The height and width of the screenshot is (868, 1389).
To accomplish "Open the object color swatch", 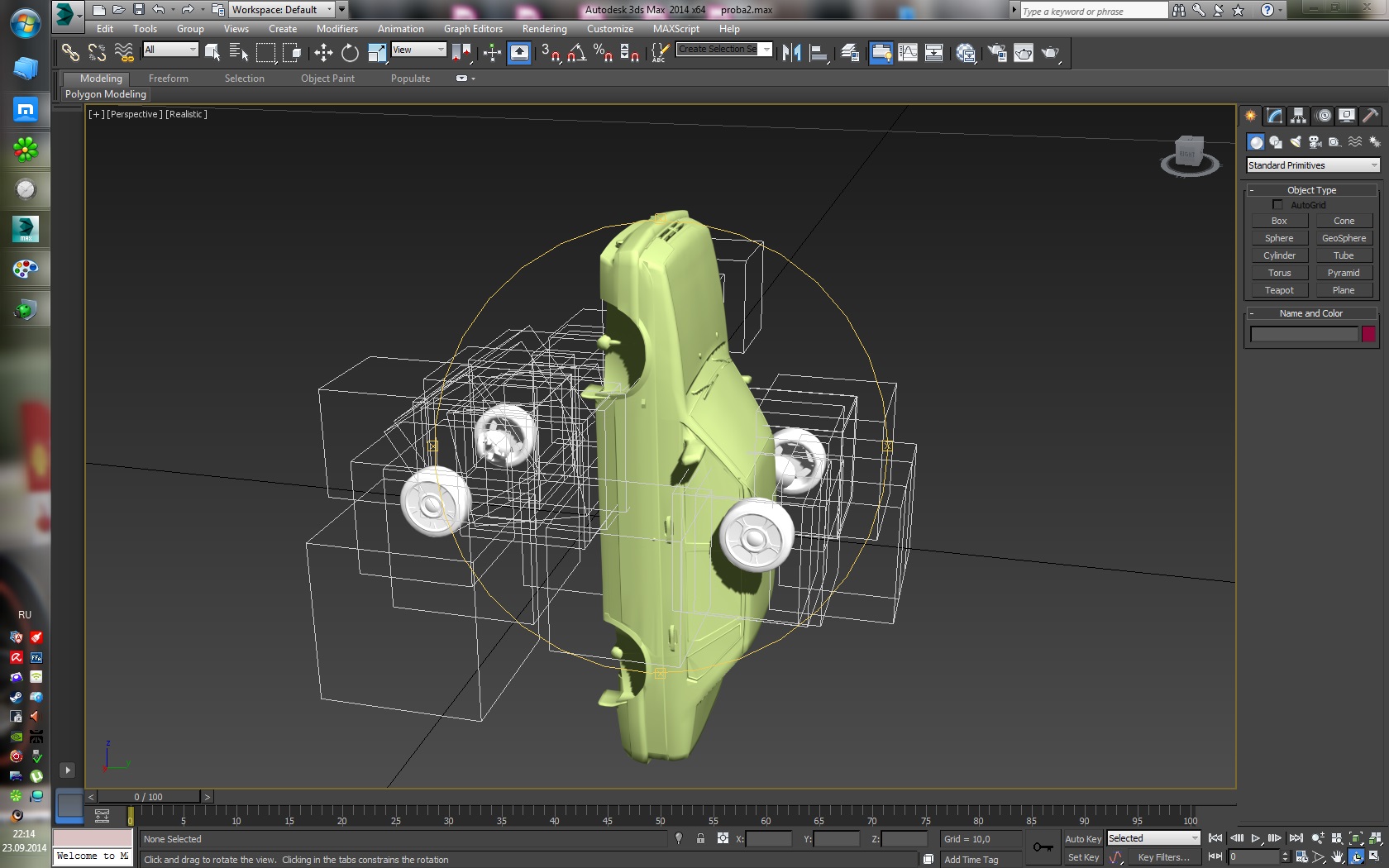I will (x=1368, y=334).
